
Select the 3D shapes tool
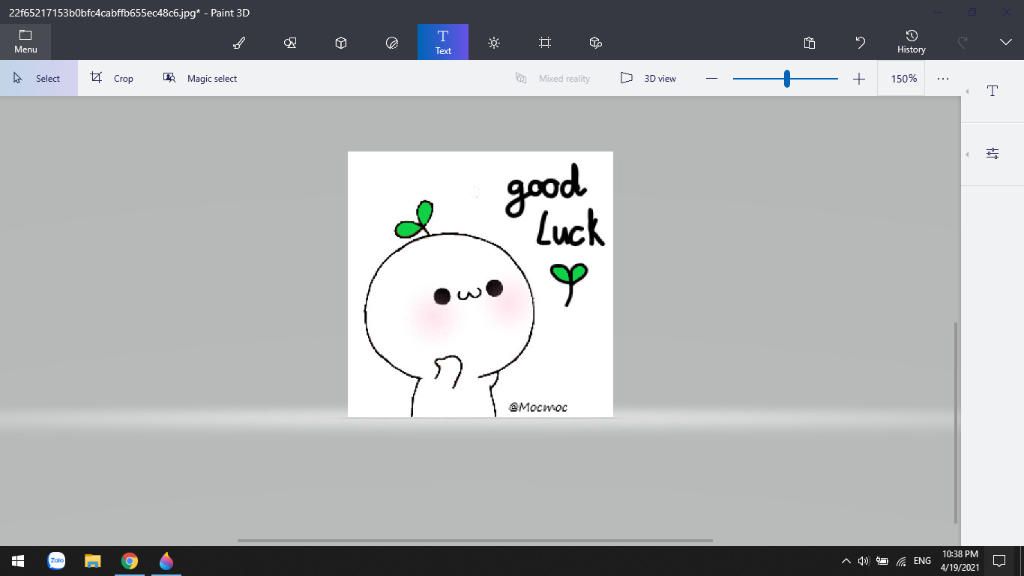341,42
